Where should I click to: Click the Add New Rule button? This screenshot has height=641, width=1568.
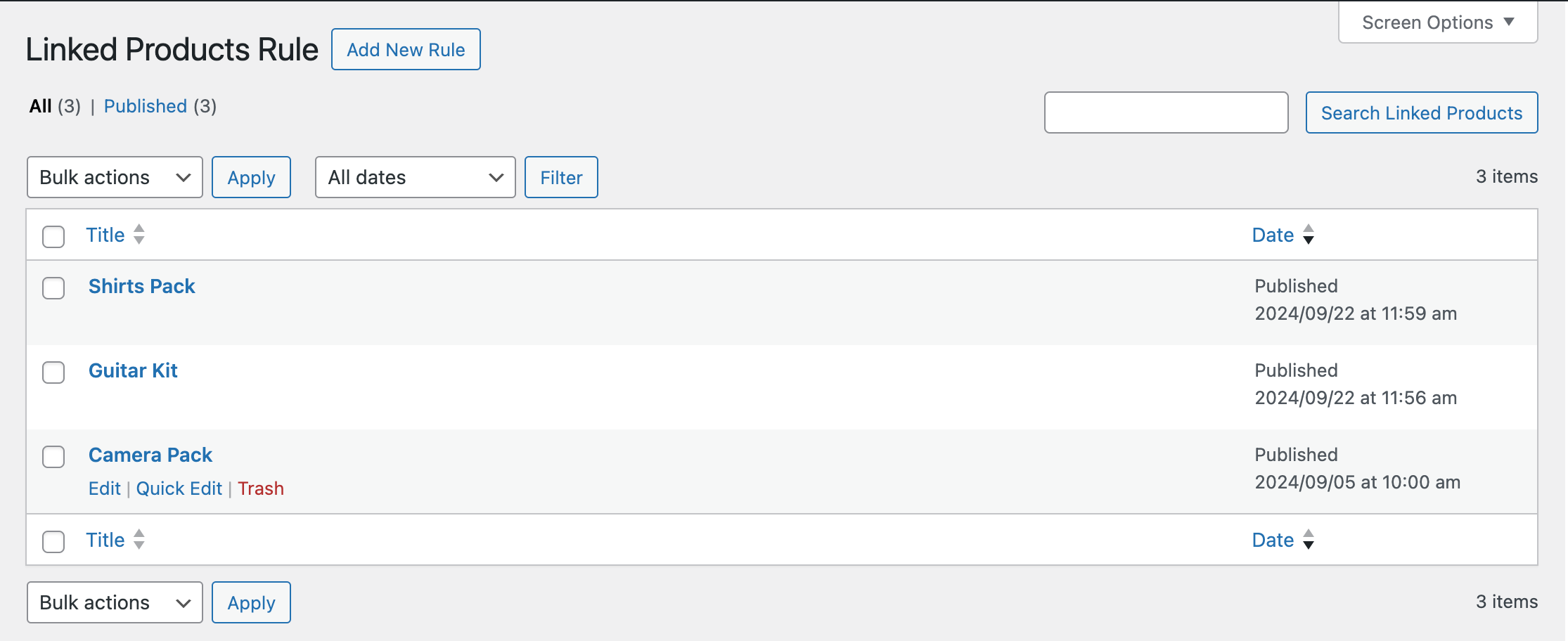click(x=406, y=49)
